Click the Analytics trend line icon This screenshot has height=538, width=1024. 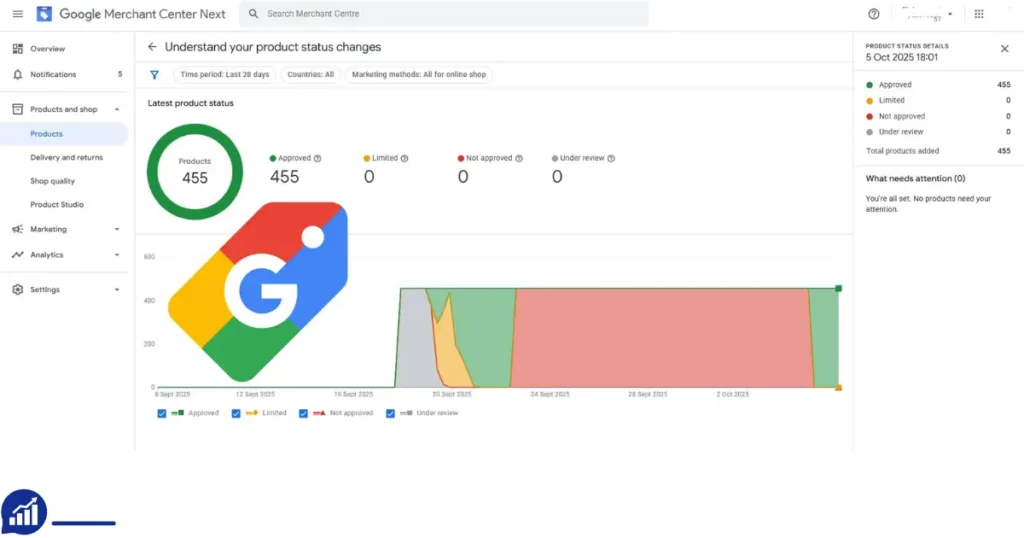18,255
